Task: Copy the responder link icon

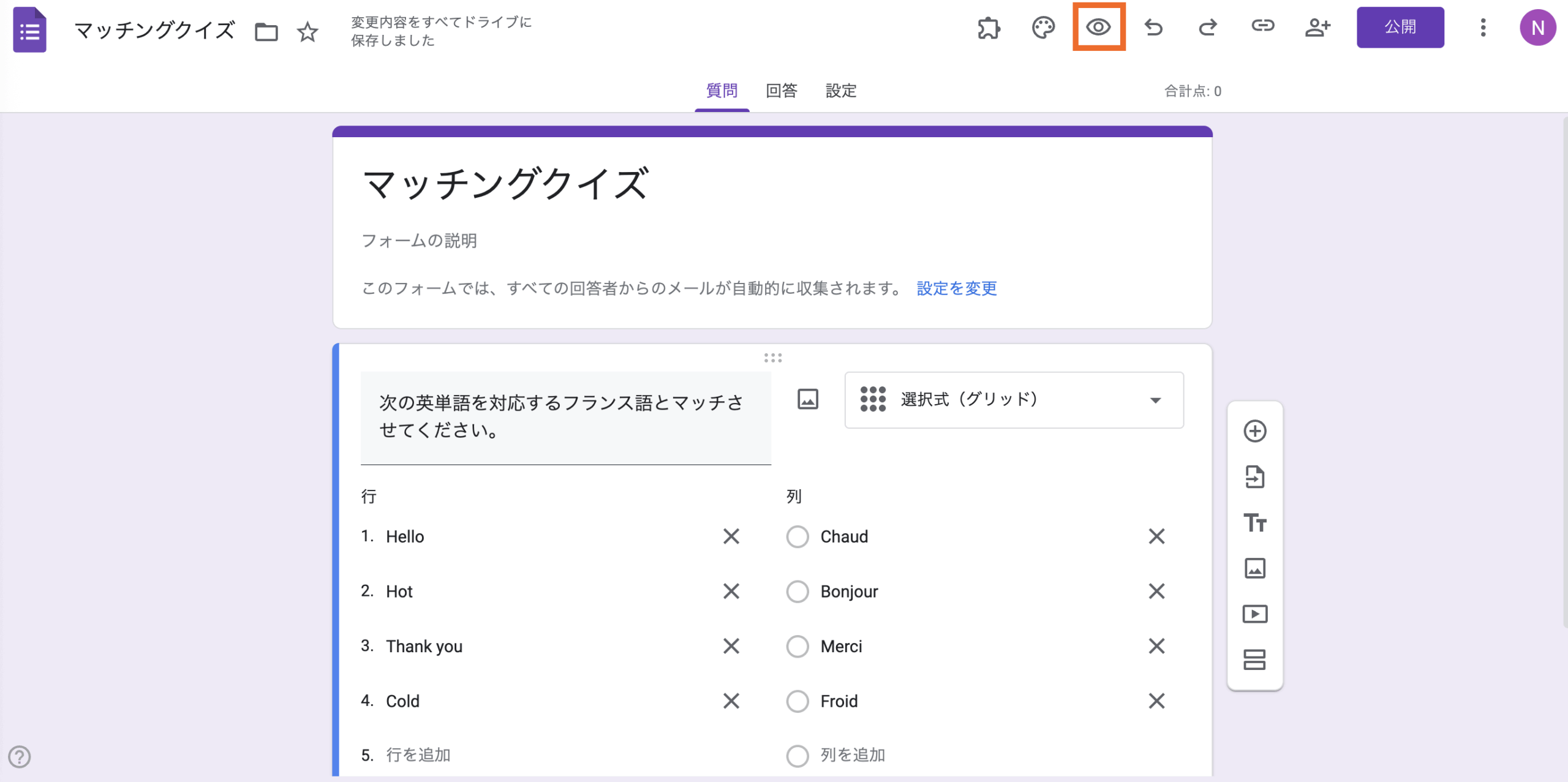Action: (x=1263, y=27)
